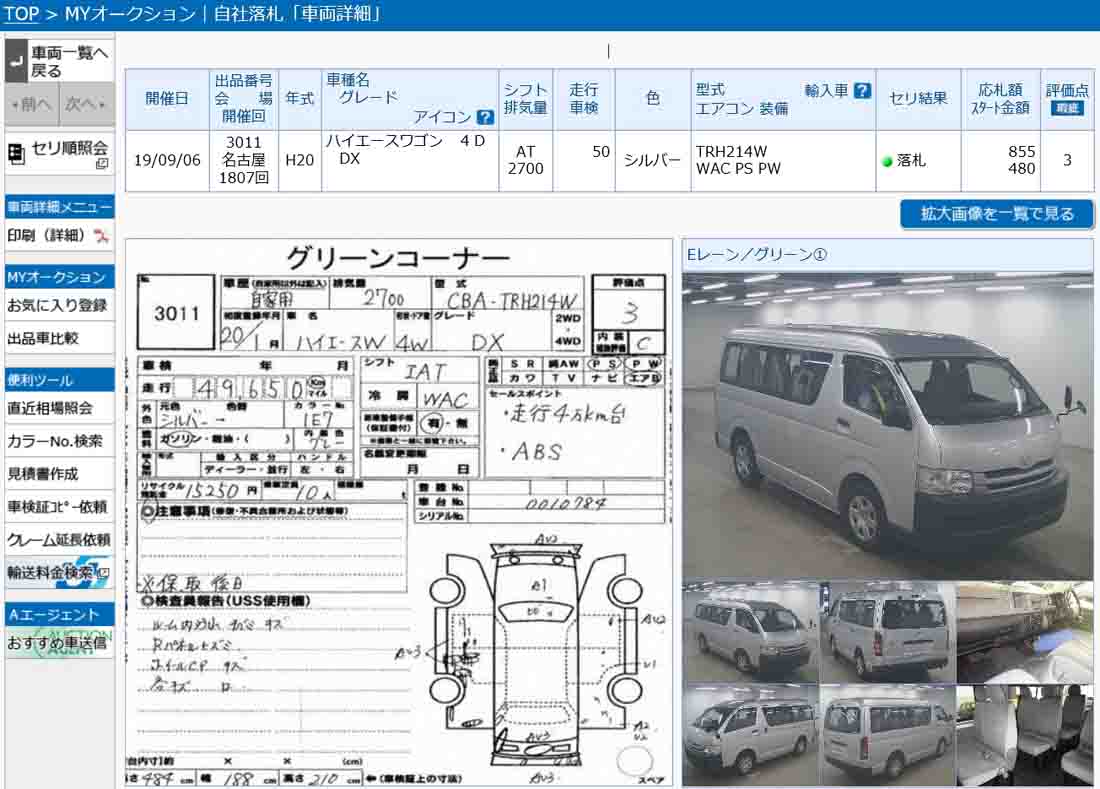Click the 3011 名古屋 1807回 lot cell

click(x=243, y=161)
